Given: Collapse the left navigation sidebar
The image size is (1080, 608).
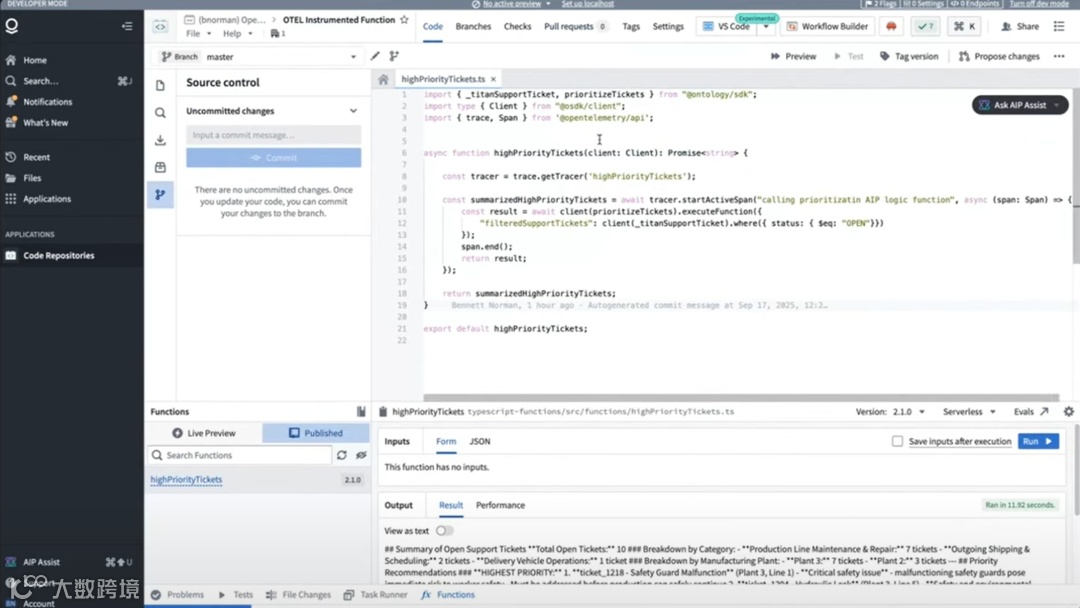Looking at the screenshot, I should tap(127, 26).
